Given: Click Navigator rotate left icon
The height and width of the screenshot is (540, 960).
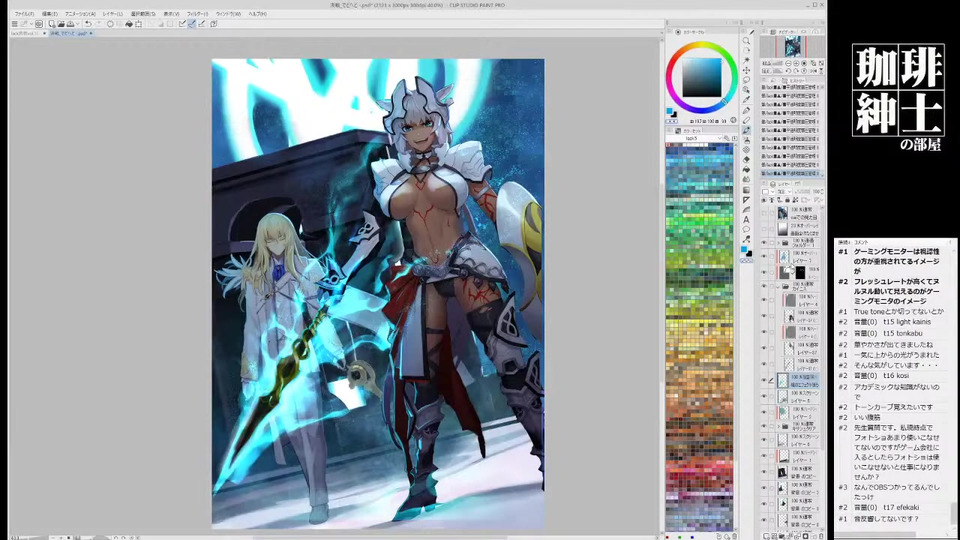Looking at the screenshot, I should [789, 71].
